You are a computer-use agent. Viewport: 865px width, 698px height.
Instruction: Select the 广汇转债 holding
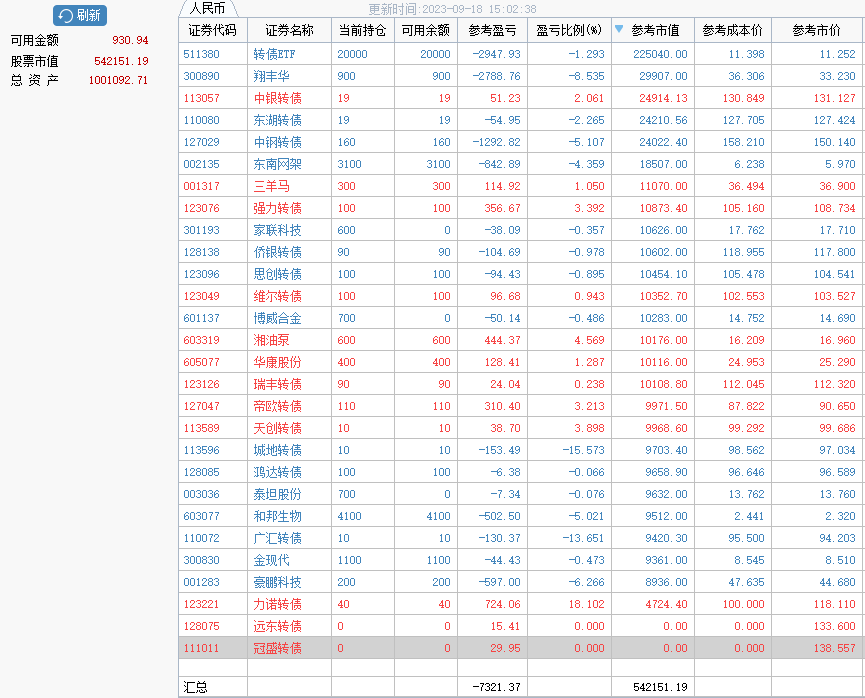[277, 539]
